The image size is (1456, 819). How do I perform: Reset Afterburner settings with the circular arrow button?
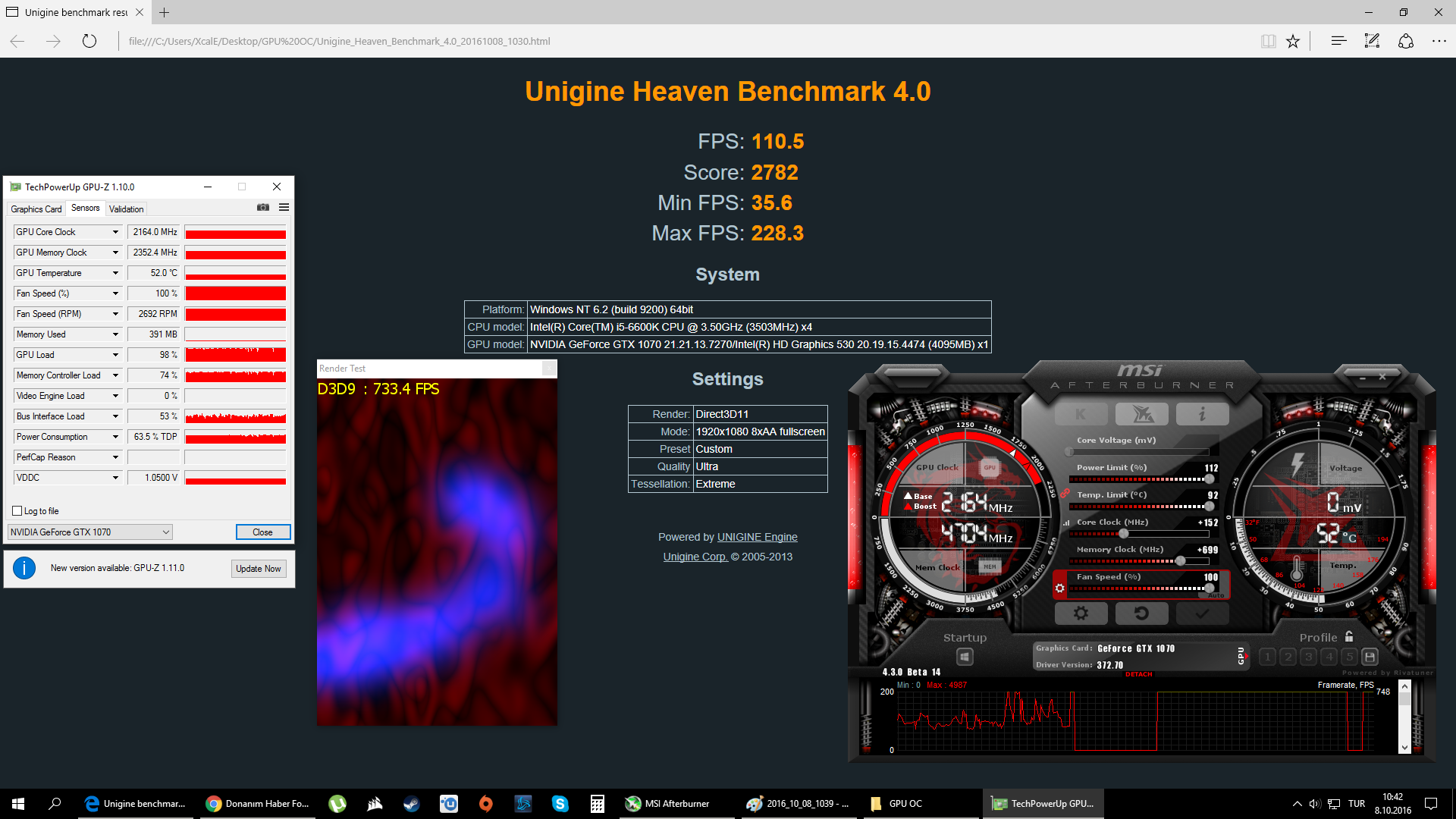click(x=1142, y=613)
